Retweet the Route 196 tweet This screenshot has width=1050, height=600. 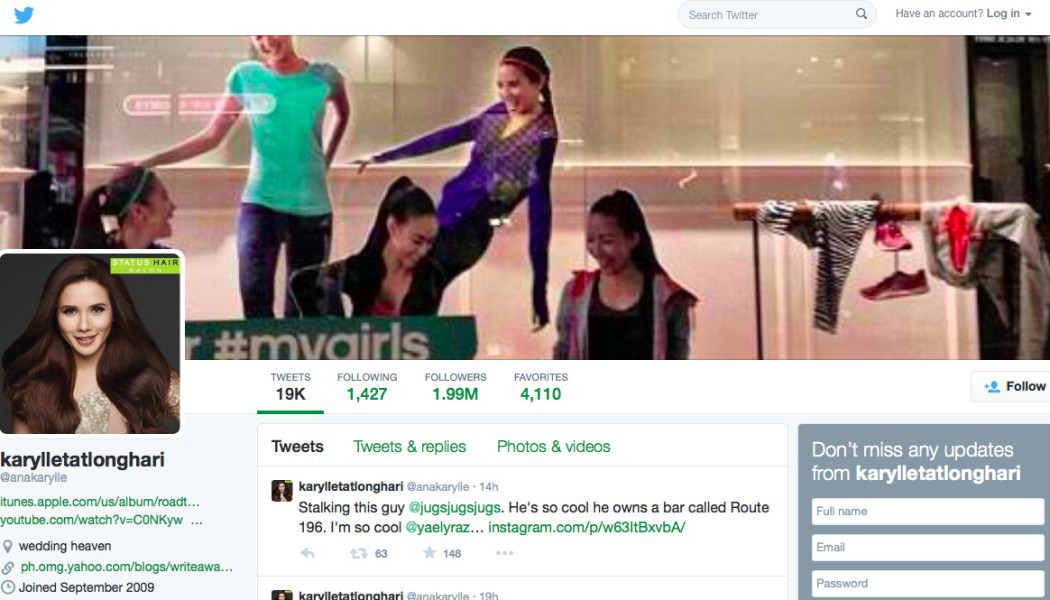click(358, 553)
